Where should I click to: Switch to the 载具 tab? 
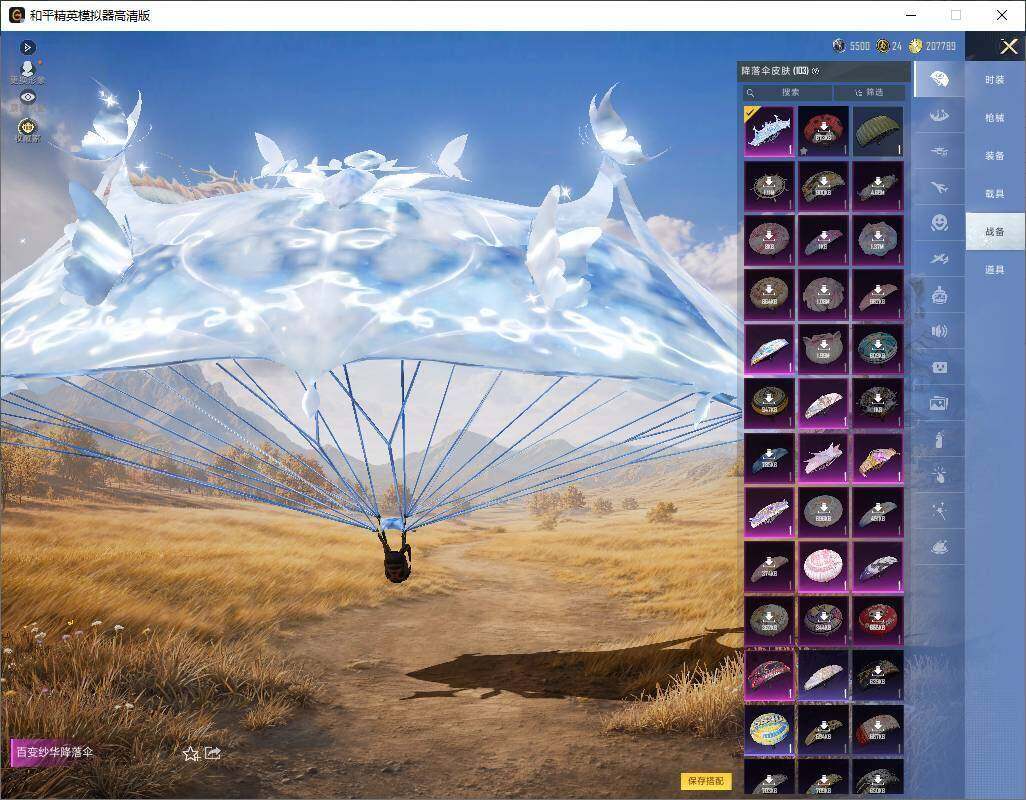coord(995,194)
